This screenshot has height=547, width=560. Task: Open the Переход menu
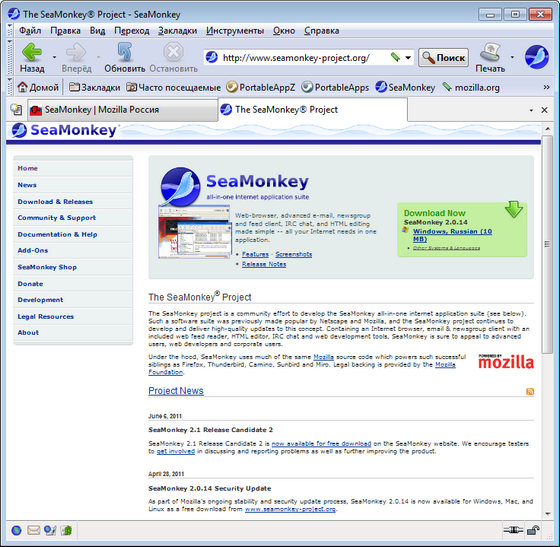[132, 31]
